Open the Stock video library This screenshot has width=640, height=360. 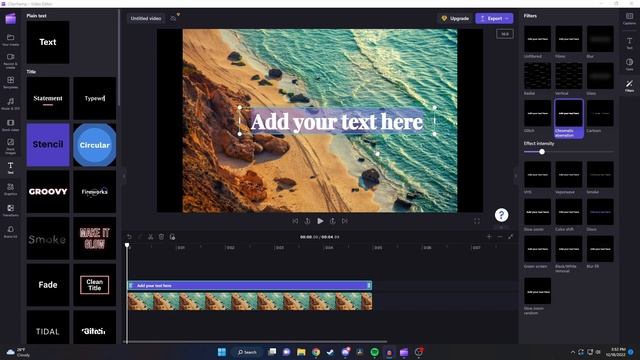tap(11, 125)
